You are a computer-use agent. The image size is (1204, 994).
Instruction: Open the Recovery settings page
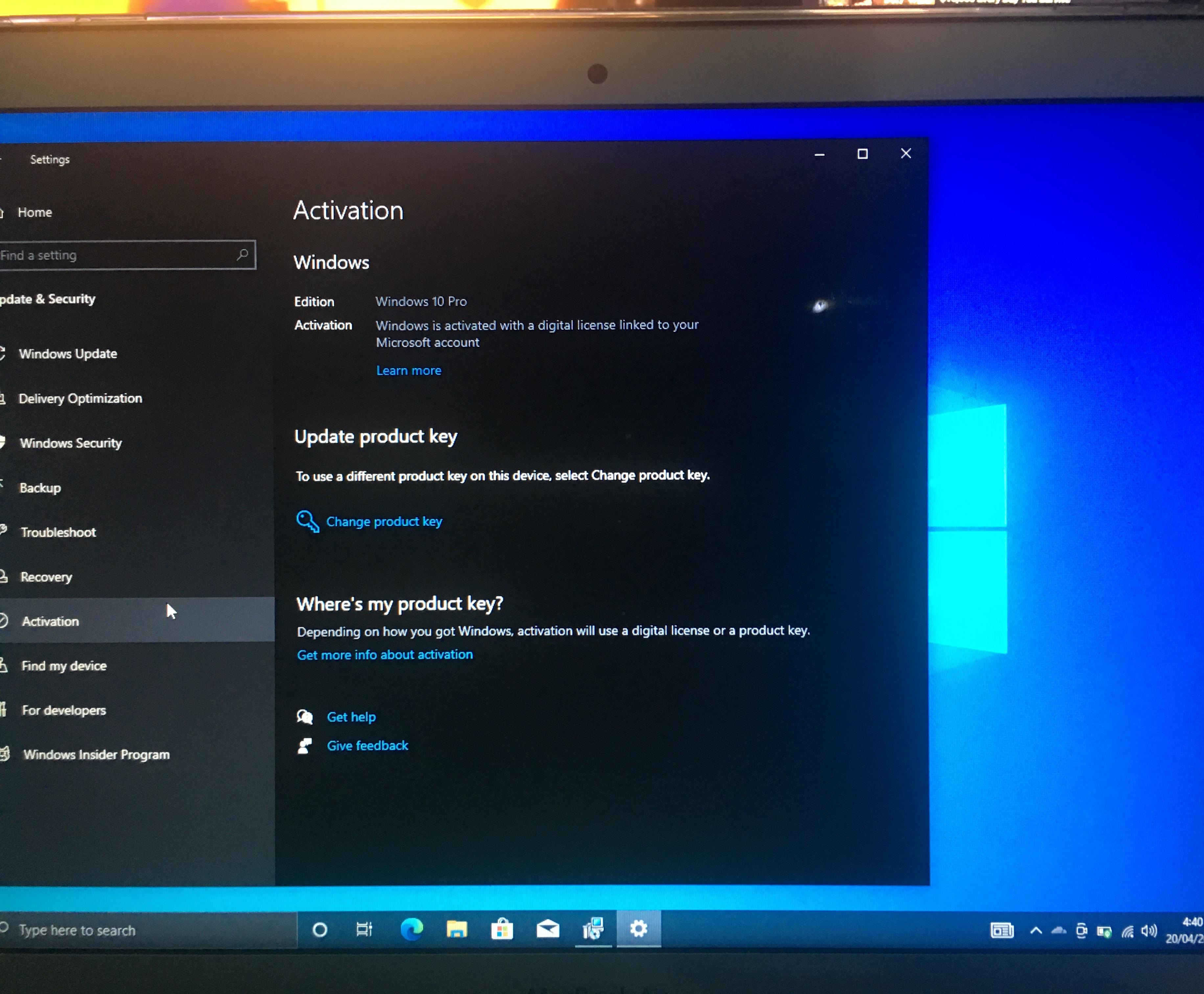[46, 577]
